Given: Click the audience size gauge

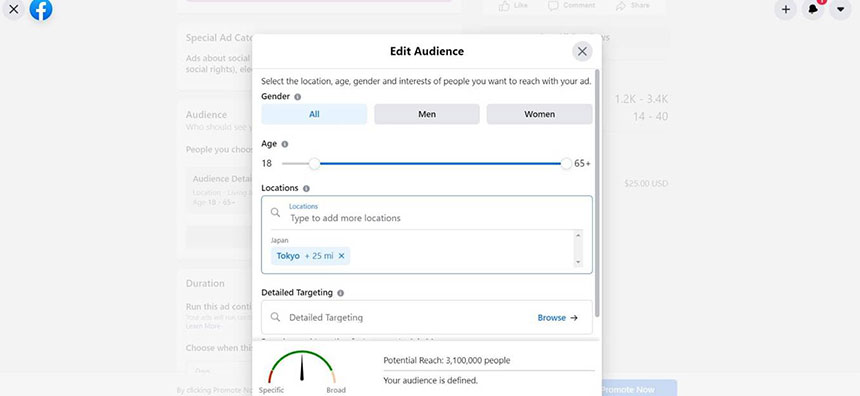Looking at the screenshot, I should [302, 366].
